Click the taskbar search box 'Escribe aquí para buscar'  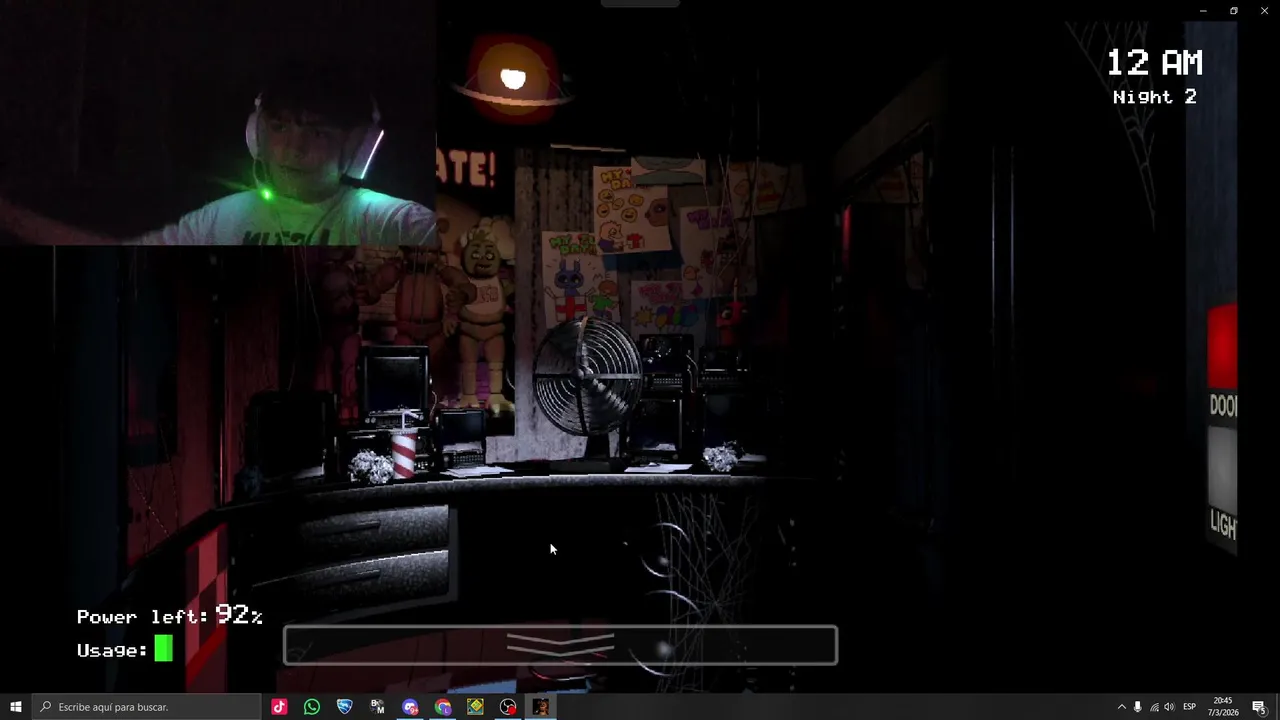pyautogui.click(x=146, y=707)
